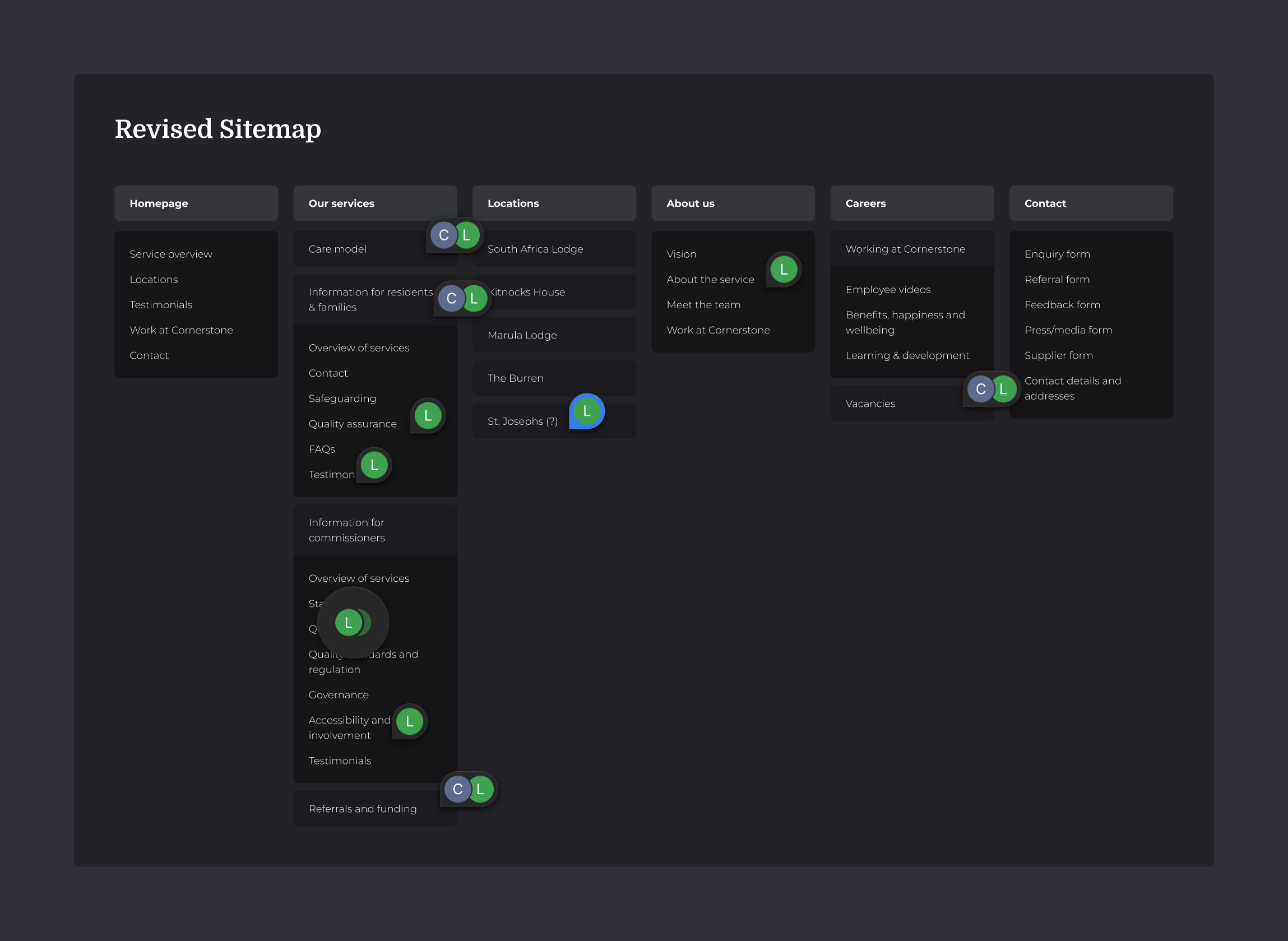Image resolution: width=1288 pixels, height=941 pixels.
Task: Click About the service item
Action: (x=710, y=280)
